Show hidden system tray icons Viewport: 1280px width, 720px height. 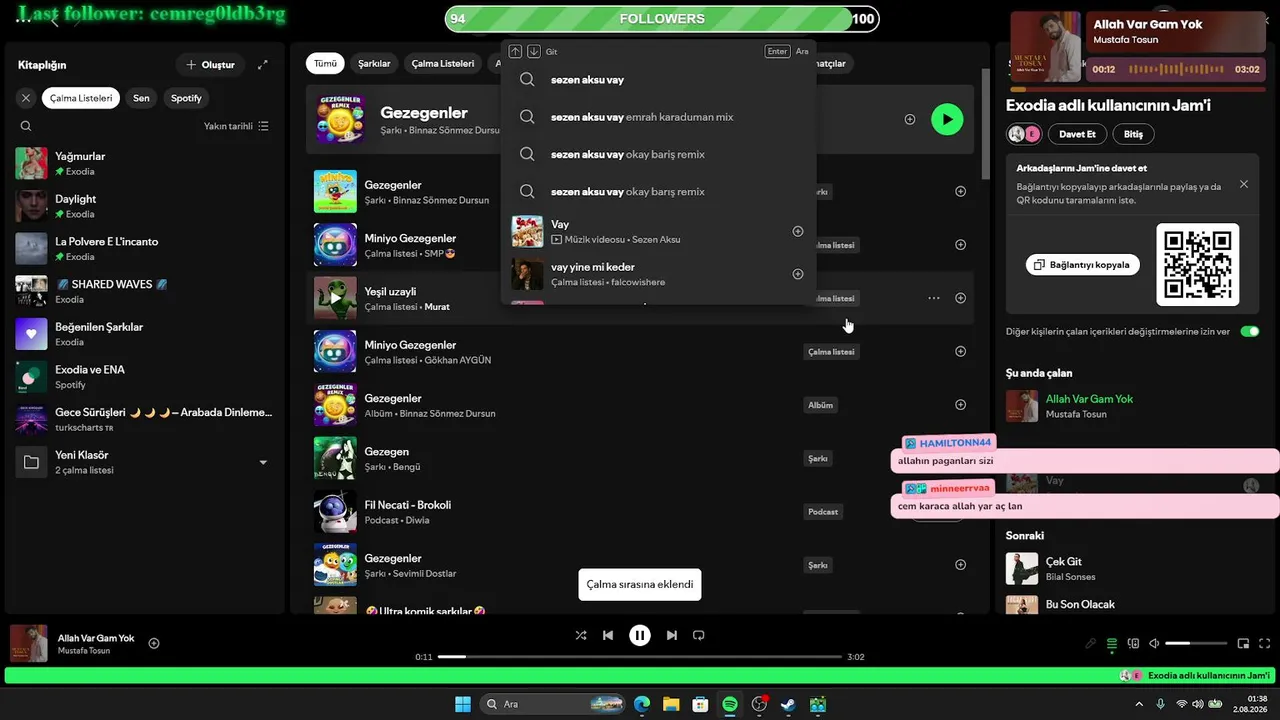pyautogui.click(x=1138, y=704)
